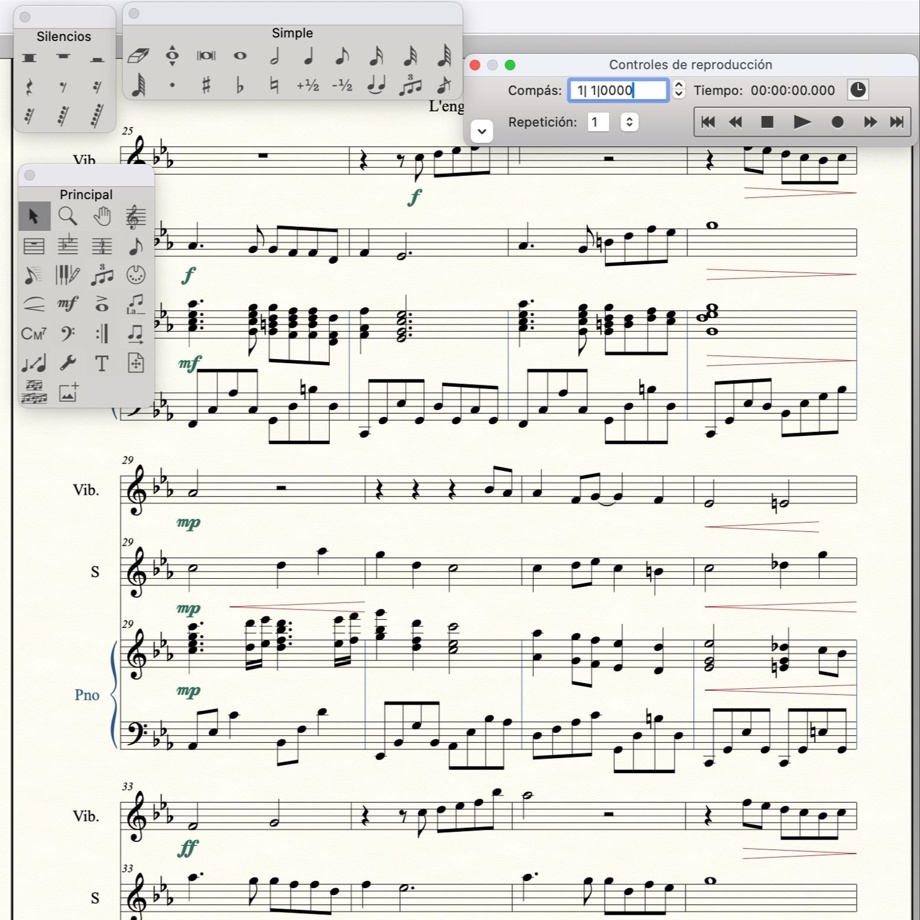Choose the sharp accidental icon

[207, 86]
